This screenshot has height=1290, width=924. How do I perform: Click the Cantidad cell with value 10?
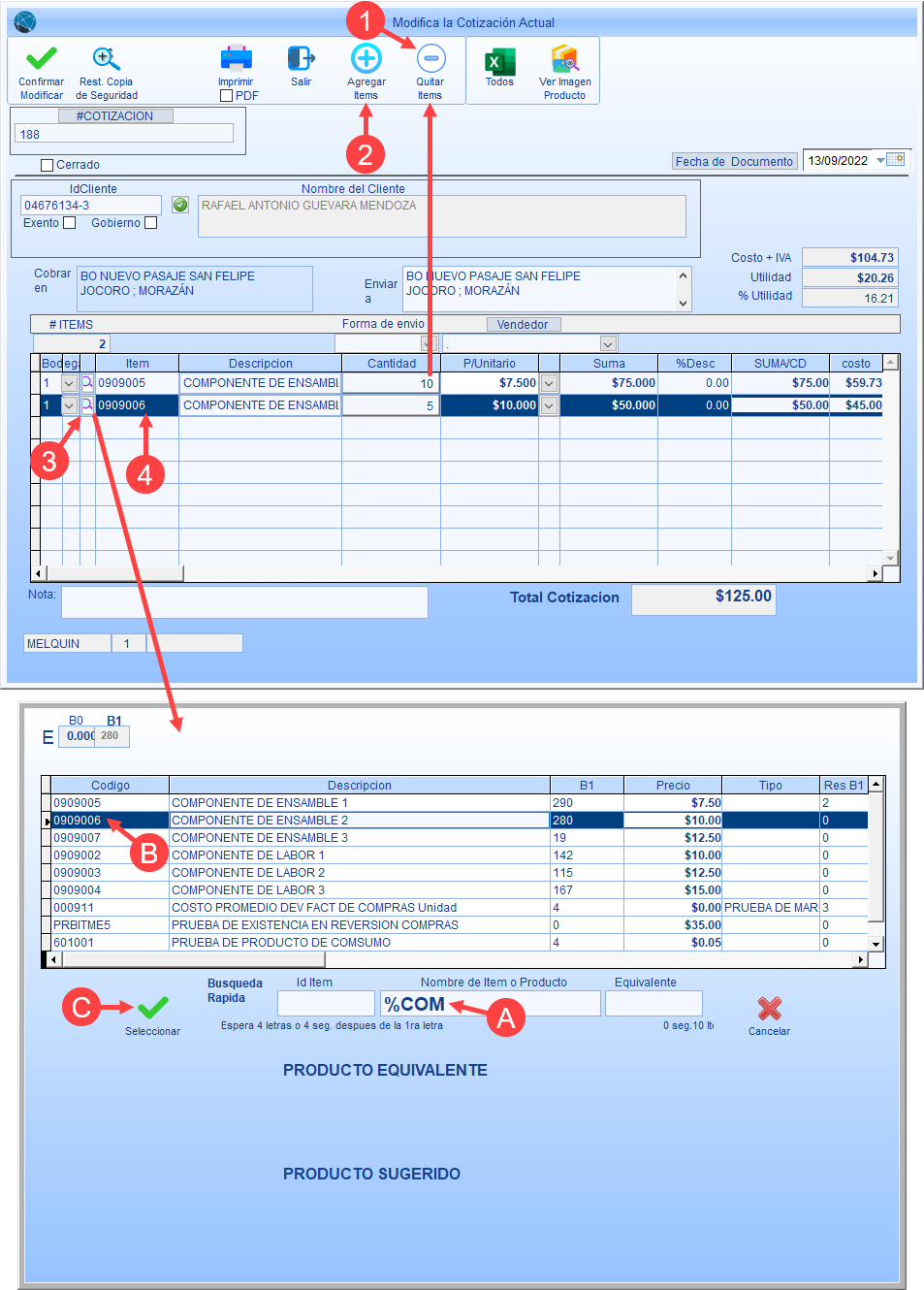pos(391,383)
